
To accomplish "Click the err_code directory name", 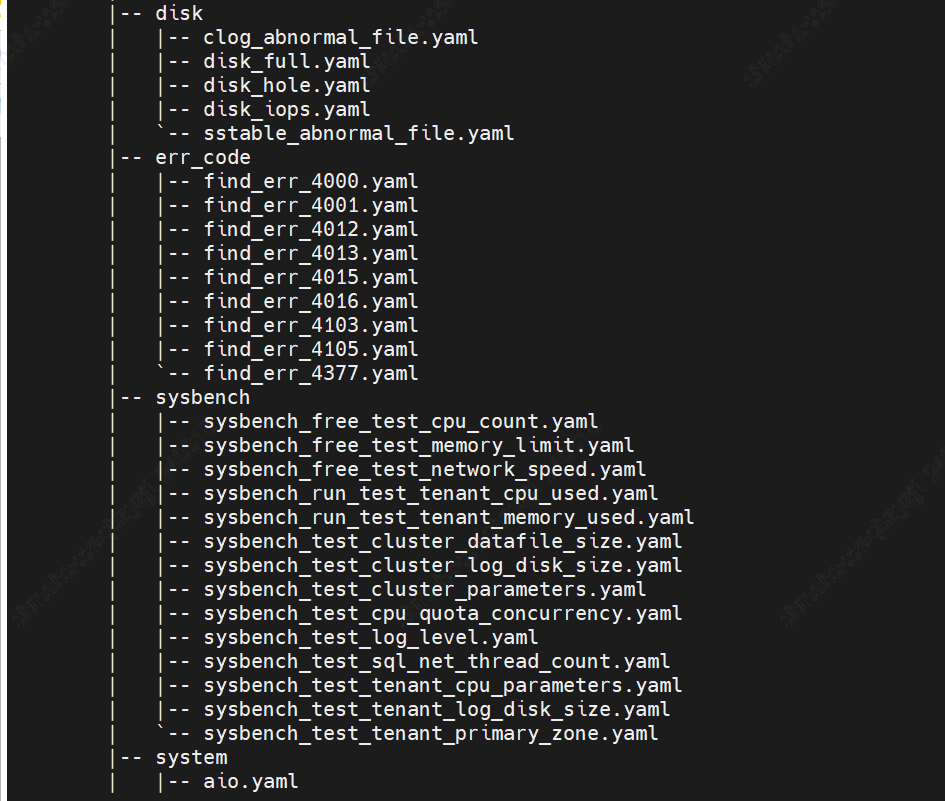I will click(x=203, y=157).
